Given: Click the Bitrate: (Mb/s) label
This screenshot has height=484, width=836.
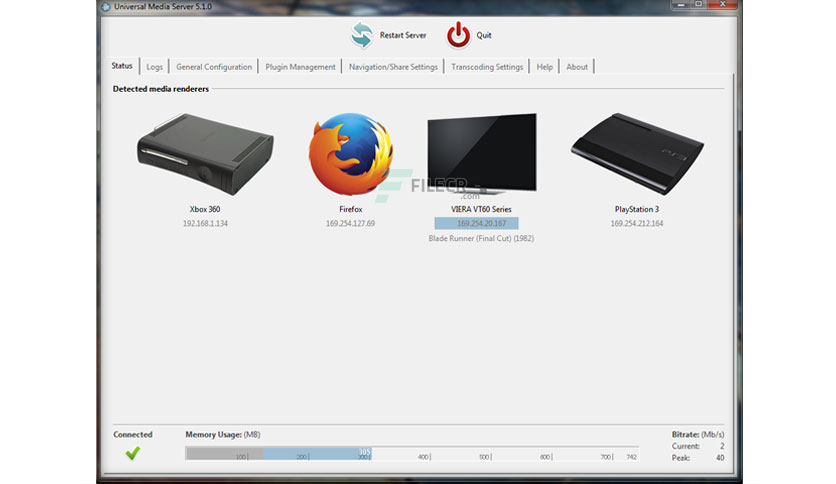Looking at the screenshot, I should click(x=698, y=434).
